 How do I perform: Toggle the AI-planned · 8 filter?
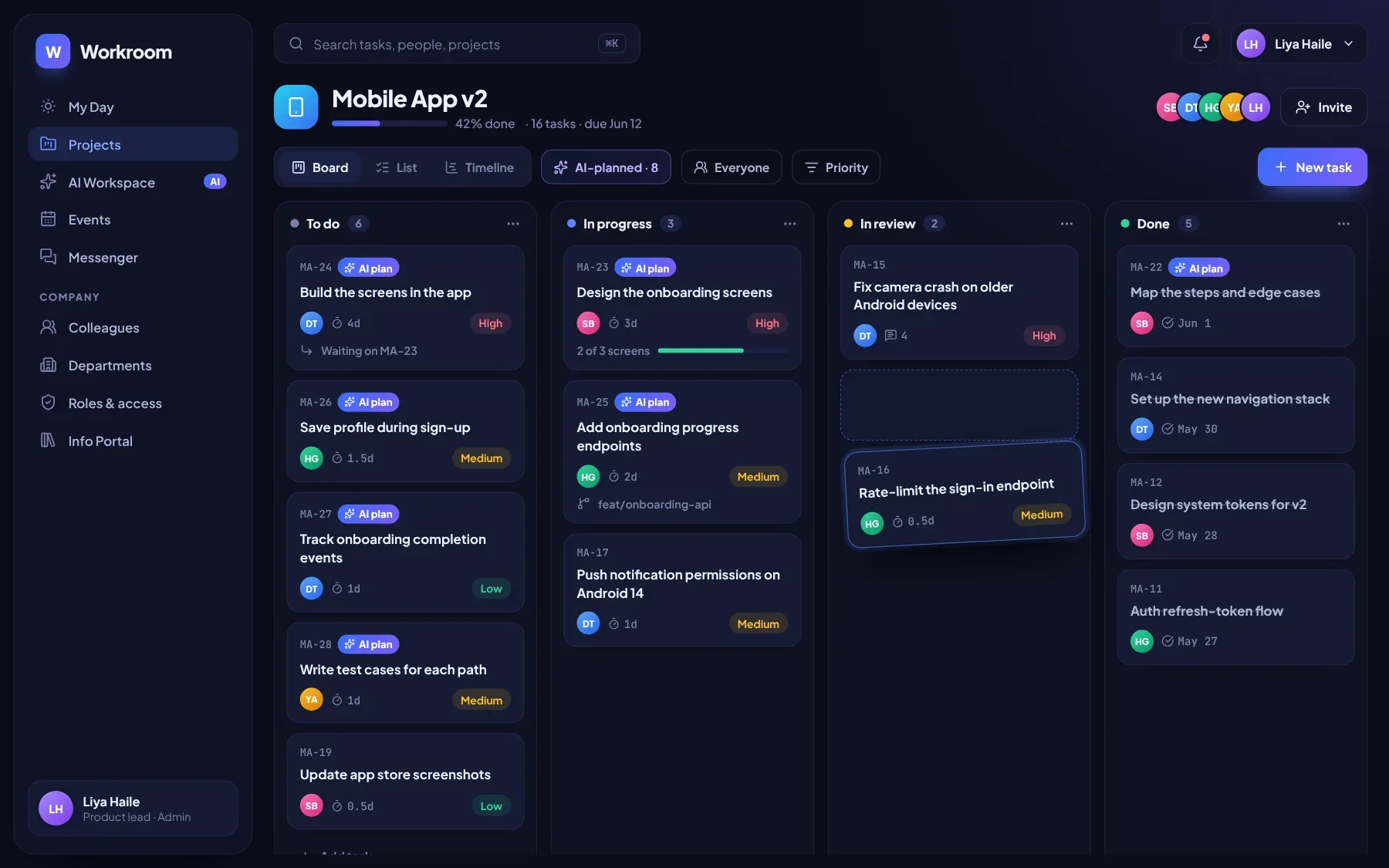coord(606,167)
